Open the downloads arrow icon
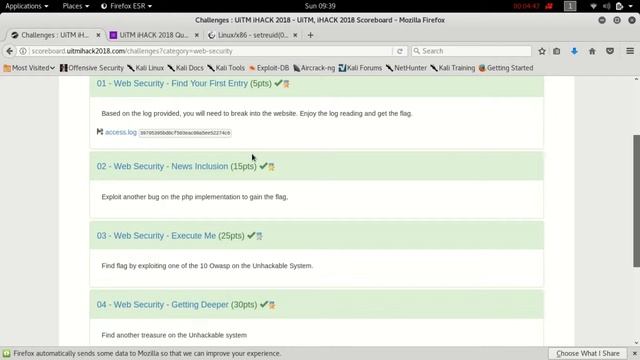Image resolution: width=640 pixels, height=360 pixels. coord(574,51)
